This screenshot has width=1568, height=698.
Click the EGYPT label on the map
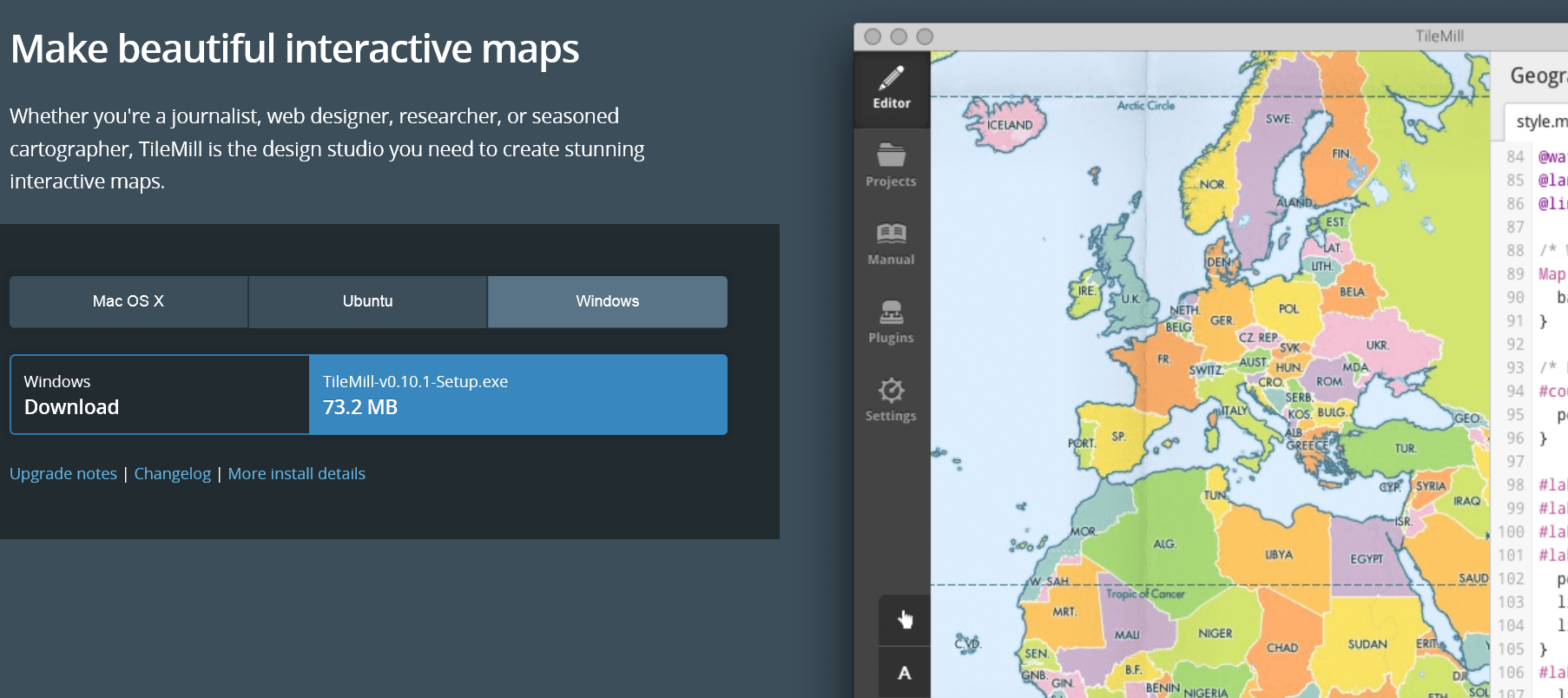(1367, 559)
